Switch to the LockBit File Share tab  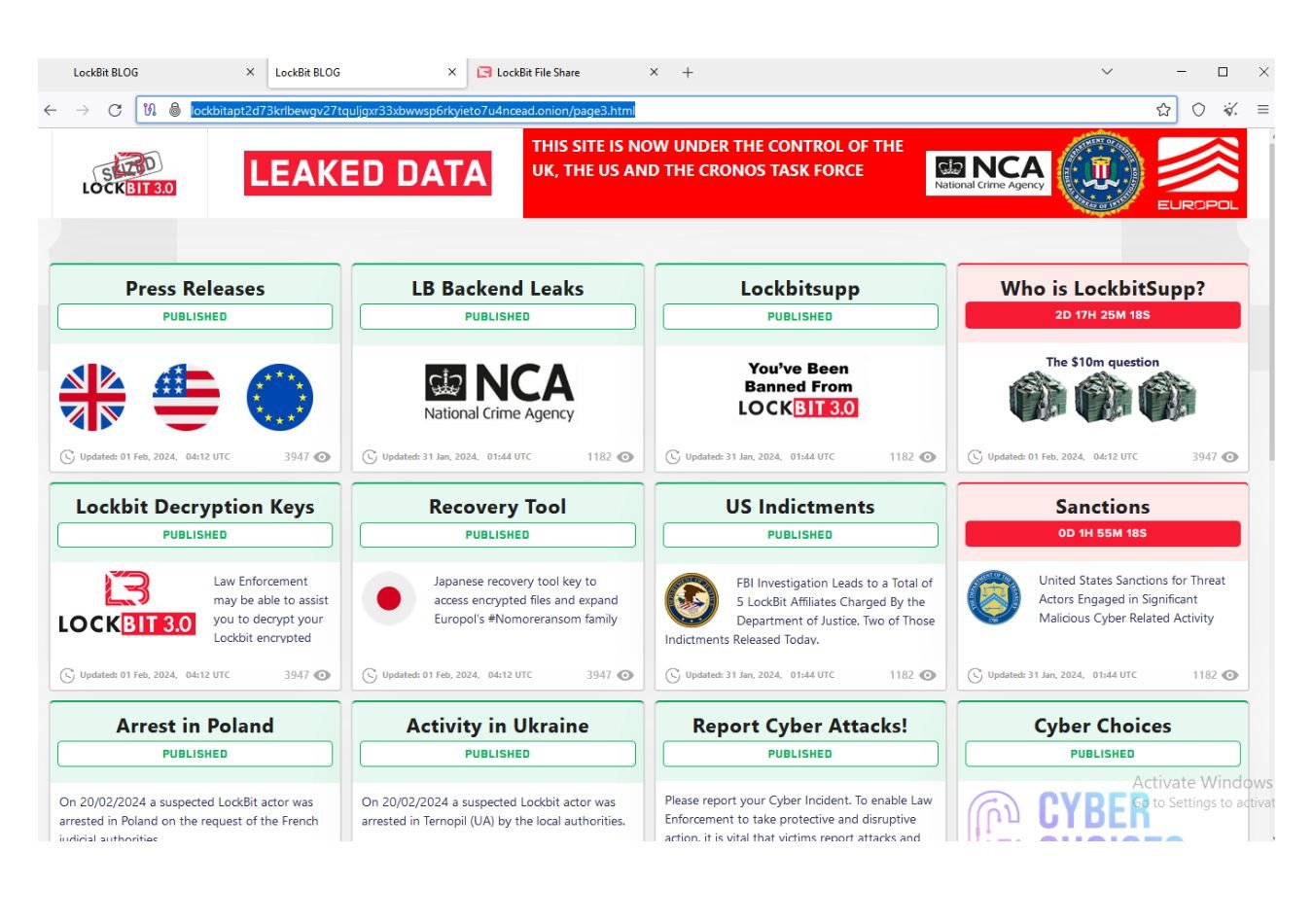567,72
